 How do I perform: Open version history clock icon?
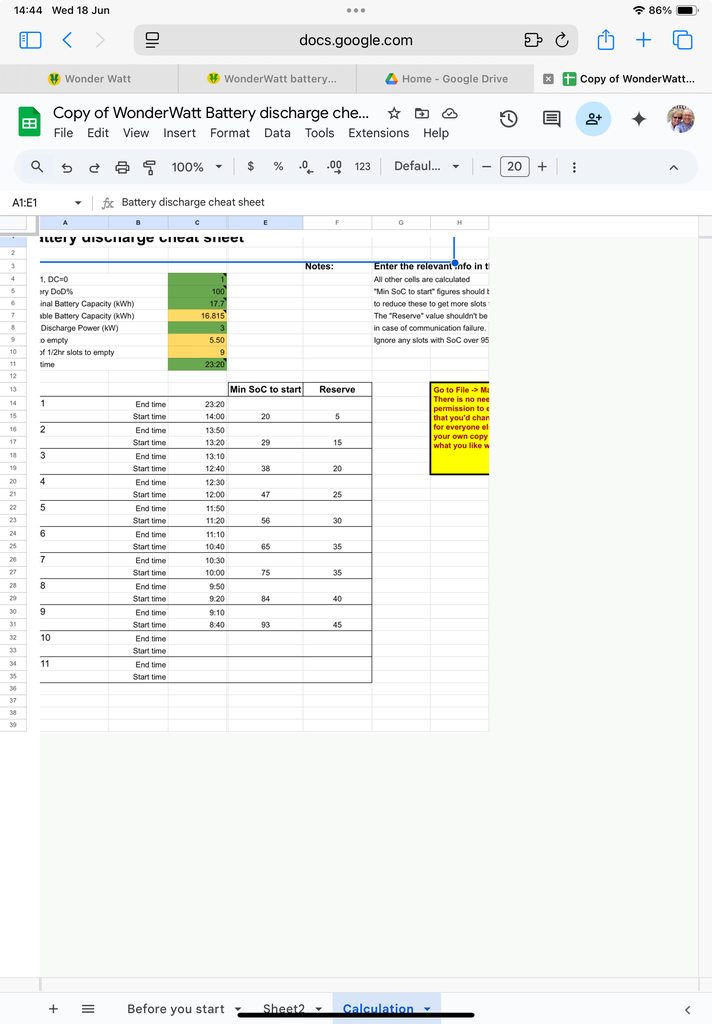point(508,119)
